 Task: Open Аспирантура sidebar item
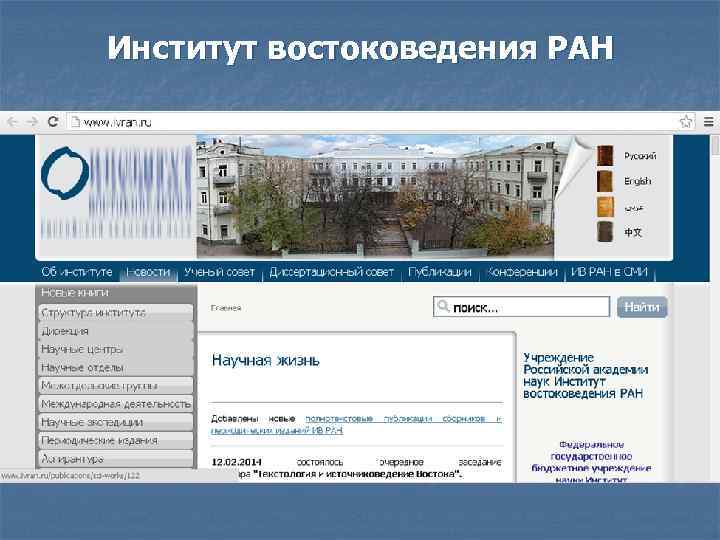[x=116, y=459]
